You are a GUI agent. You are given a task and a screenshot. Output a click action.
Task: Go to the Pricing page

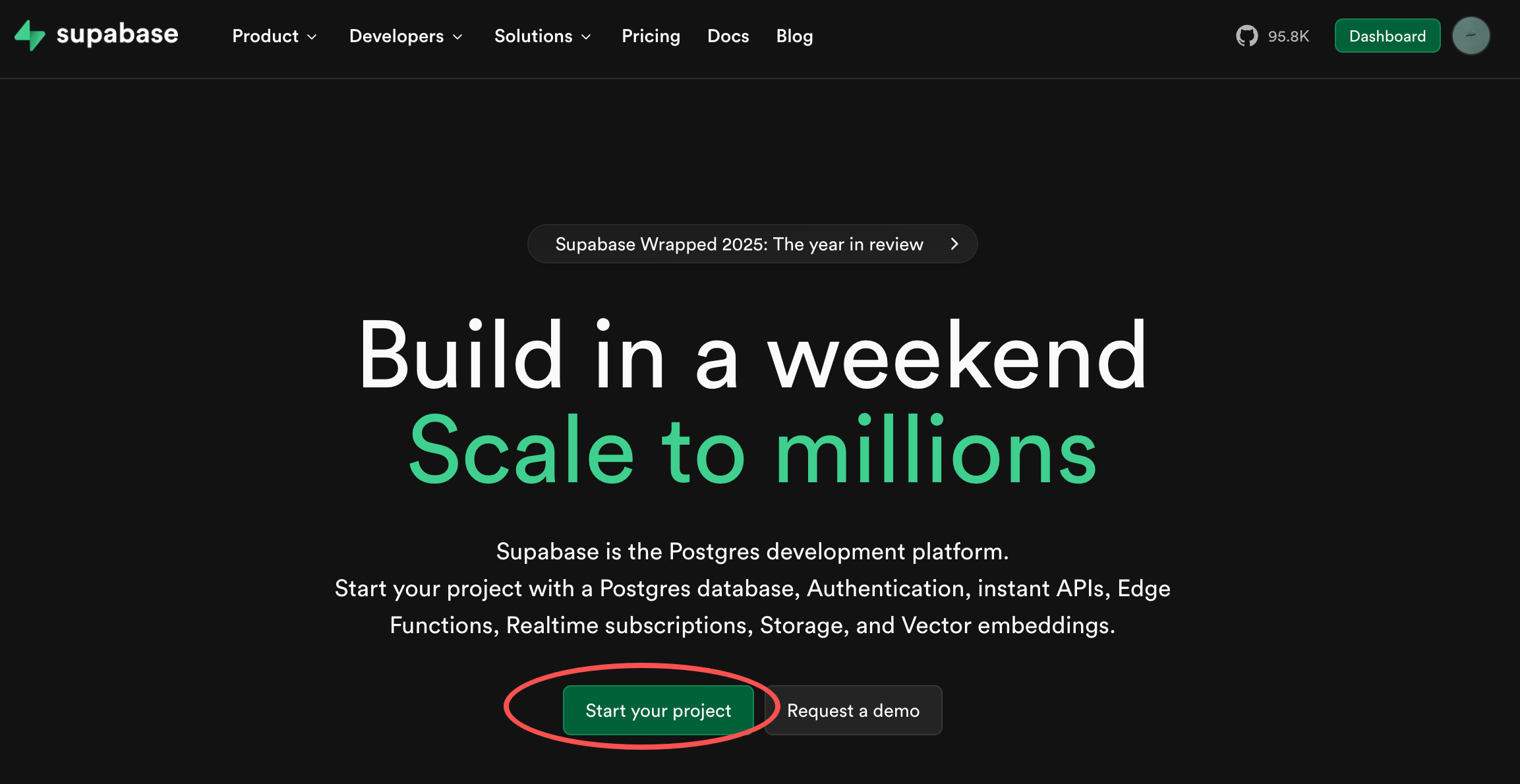coord(651,36)
